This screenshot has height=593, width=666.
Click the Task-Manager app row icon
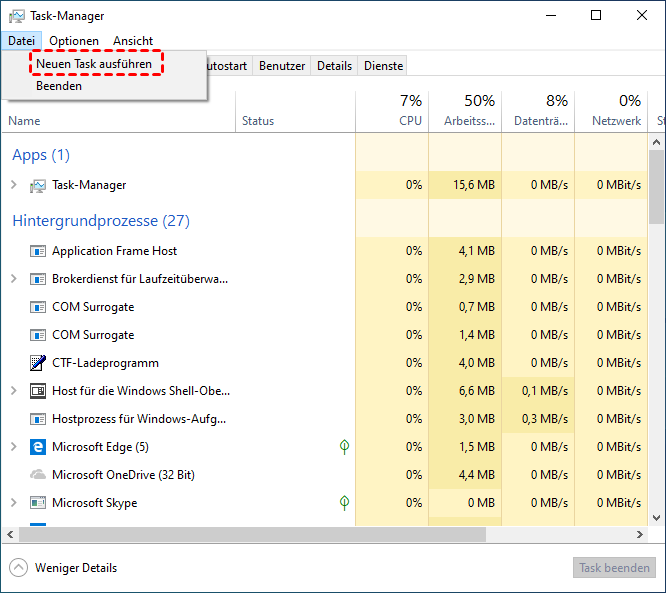coord(37,186)
